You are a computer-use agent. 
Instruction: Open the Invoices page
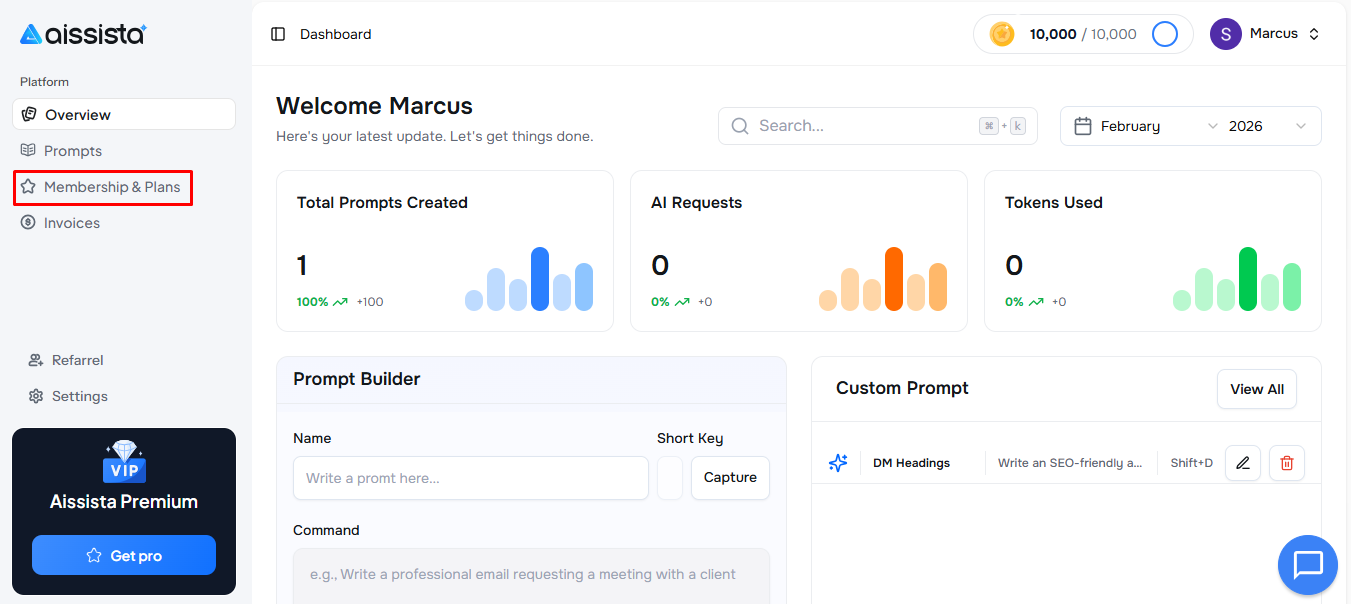(x=71, y=223)
